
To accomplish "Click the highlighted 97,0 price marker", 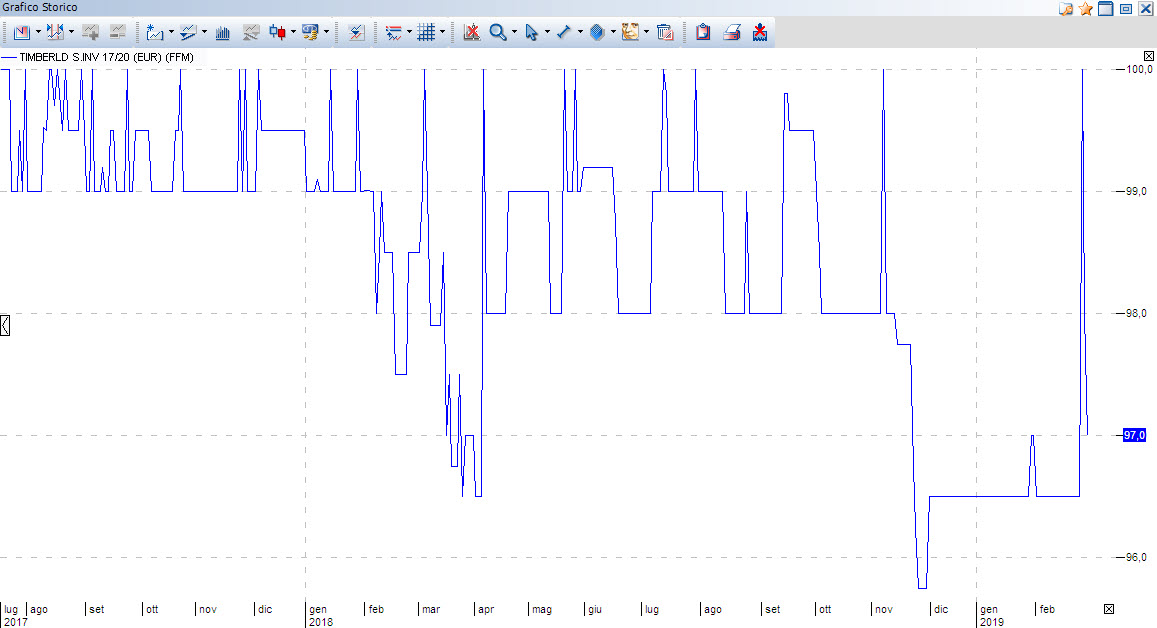I will (1134, 435).
